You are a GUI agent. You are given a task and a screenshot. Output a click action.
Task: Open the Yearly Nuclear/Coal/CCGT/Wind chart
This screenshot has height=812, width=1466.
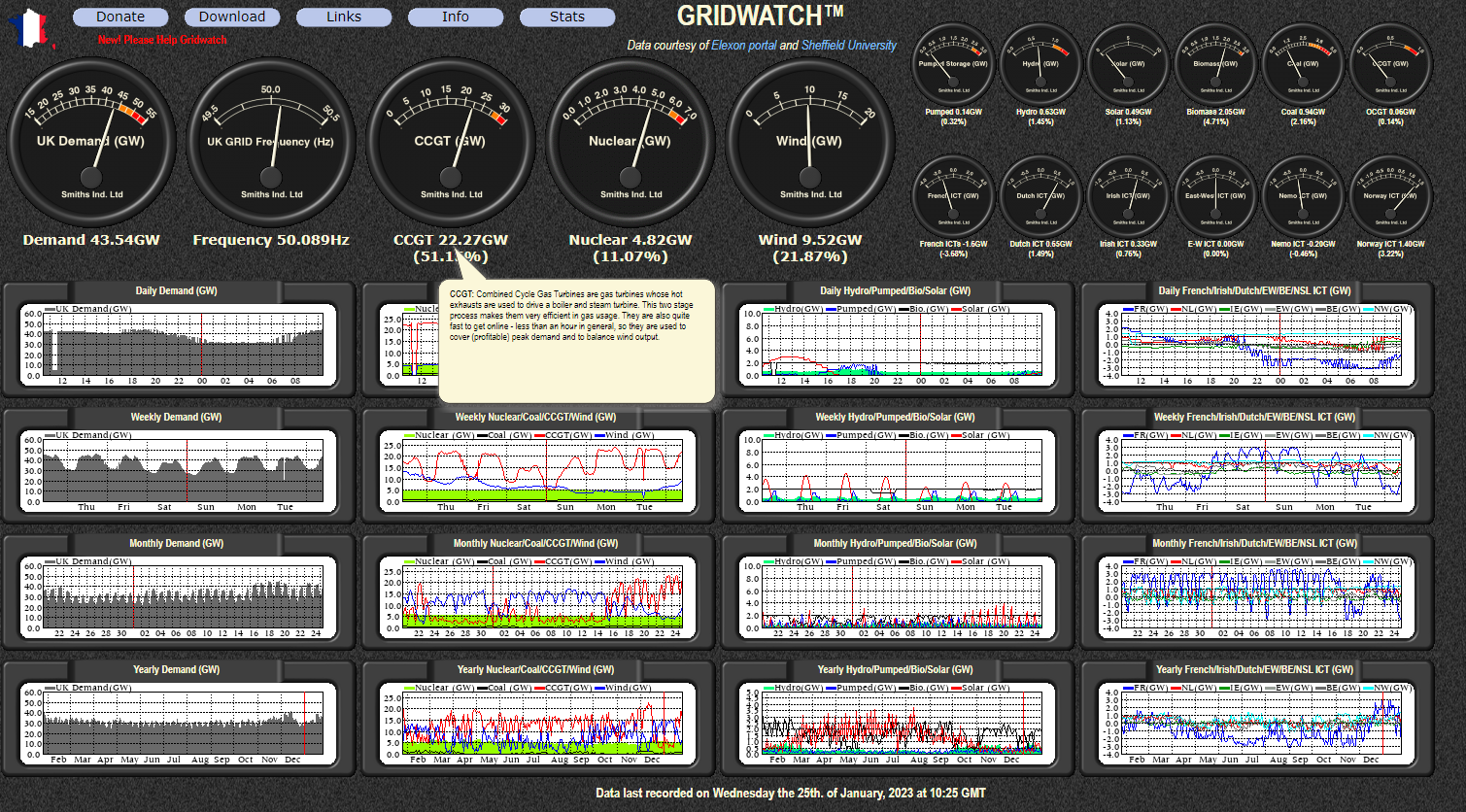click(536, 718)
